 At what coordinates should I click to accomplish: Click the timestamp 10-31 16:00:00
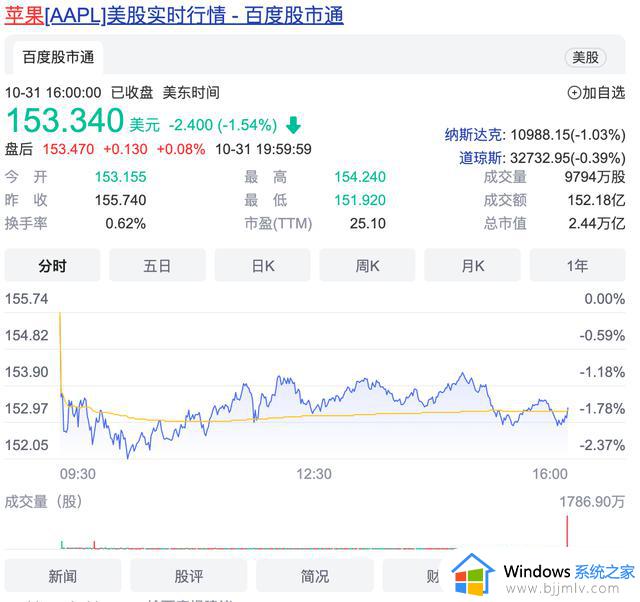click(53, 93)
